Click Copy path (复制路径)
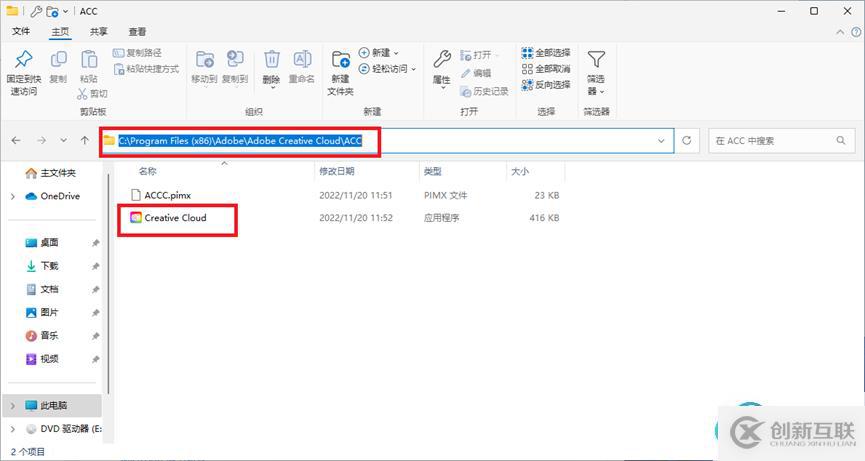 coord(137,53)
